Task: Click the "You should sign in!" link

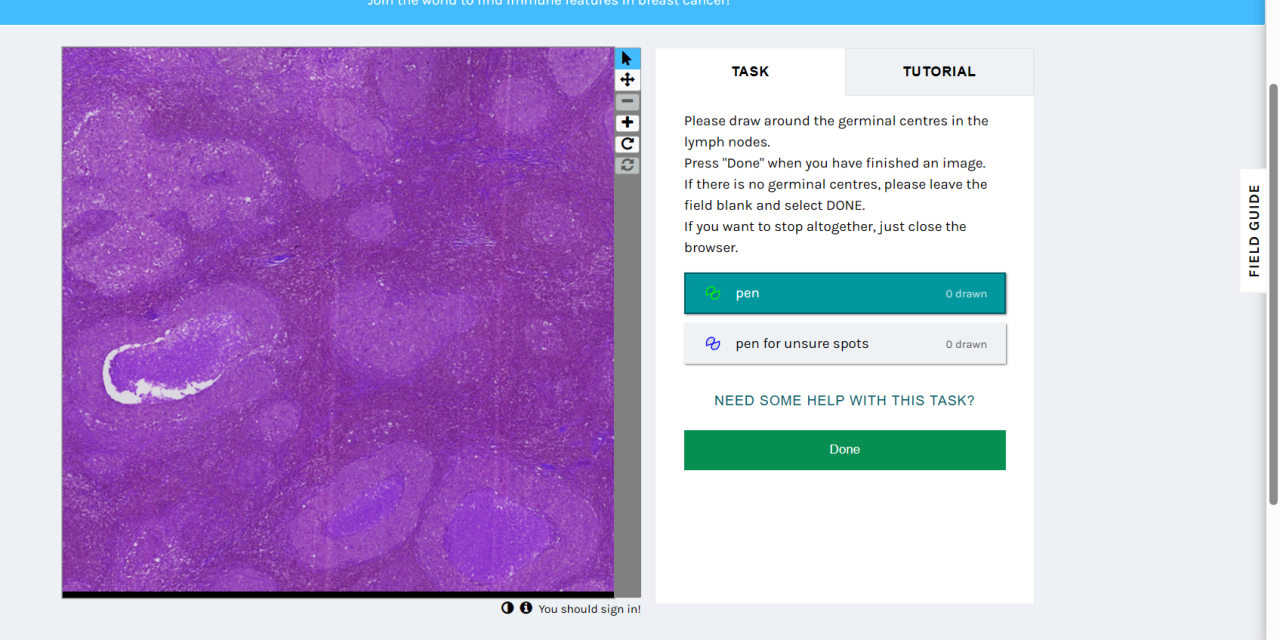Action: 589,608
